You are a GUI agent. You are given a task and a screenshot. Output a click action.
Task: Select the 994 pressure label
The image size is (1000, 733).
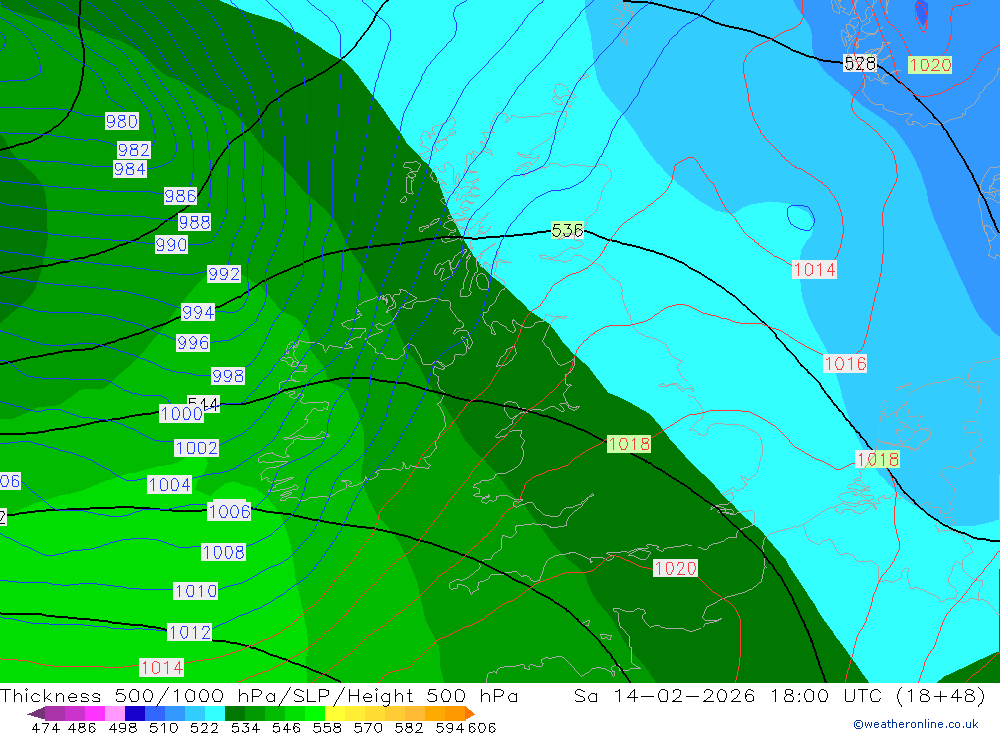click(198, 313)
